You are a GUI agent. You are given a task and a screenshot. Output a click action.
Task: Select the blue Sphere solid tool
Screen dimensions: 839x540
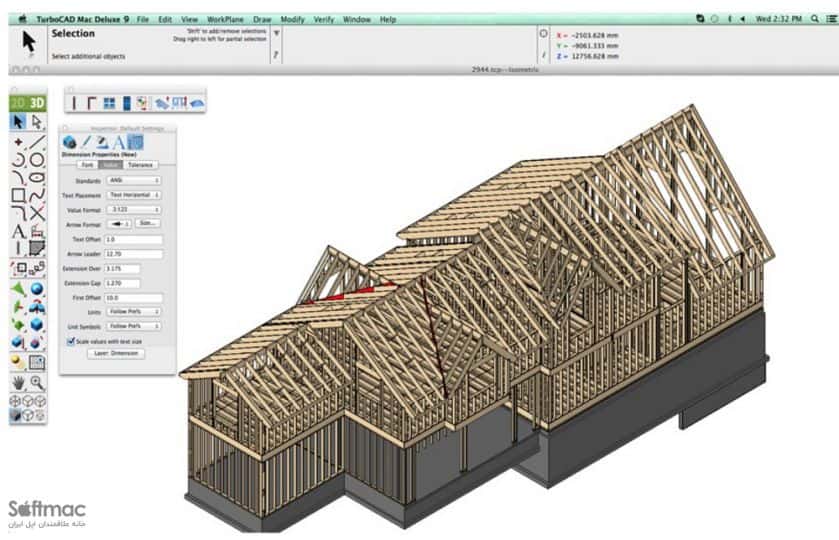click(37, 289)
